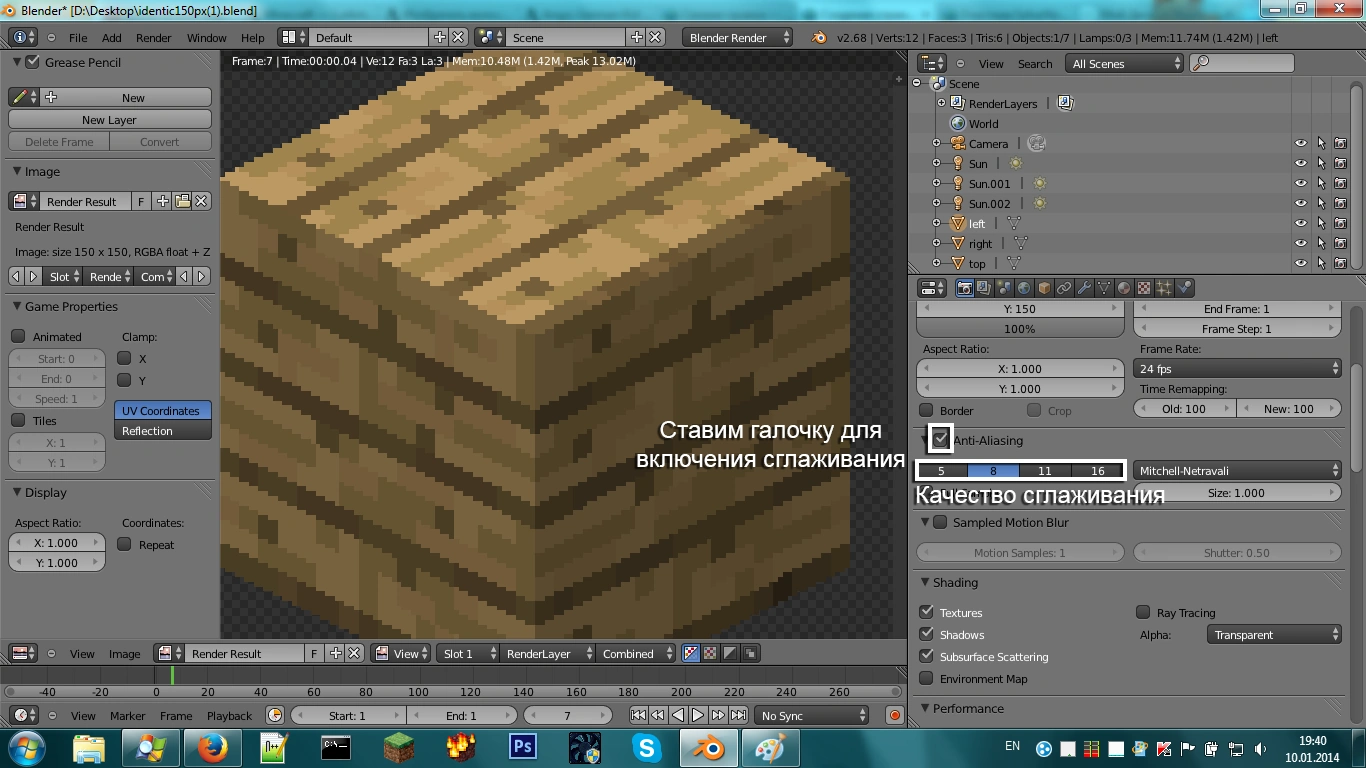
Task: Enable the Ray Tracing checkbox
Action: [x=1143, y=612]
